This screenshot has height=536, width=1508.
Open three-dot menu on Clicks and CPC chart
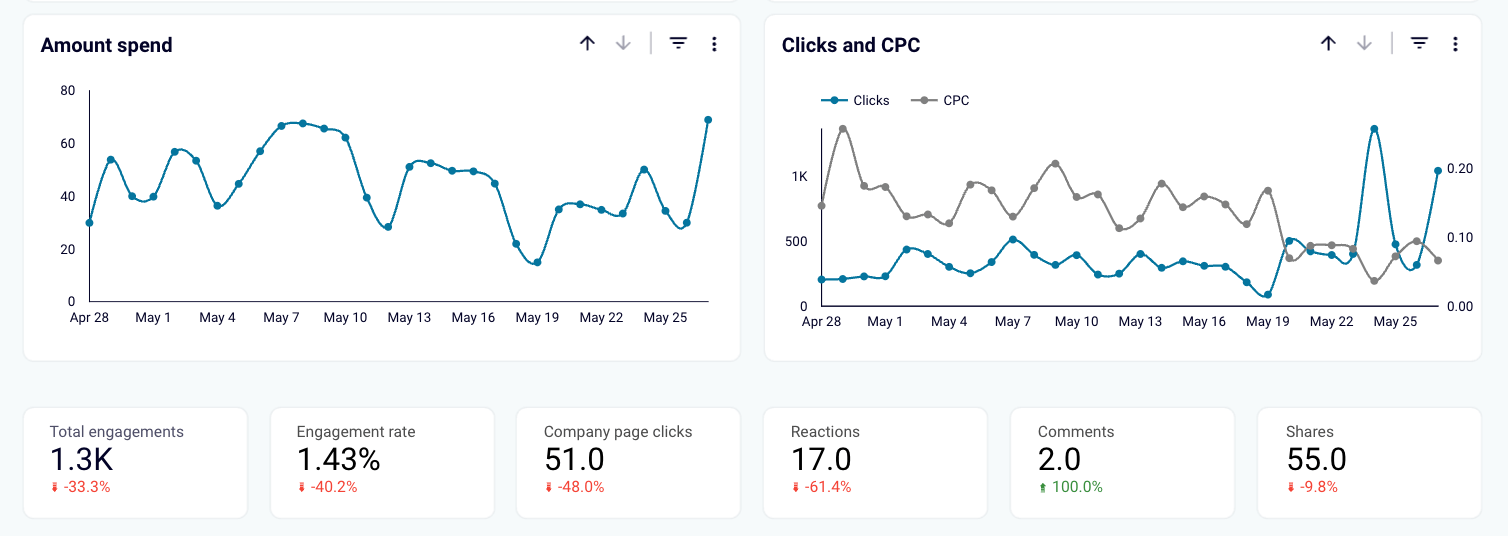pyautogui.click(x=1455, y=44)
